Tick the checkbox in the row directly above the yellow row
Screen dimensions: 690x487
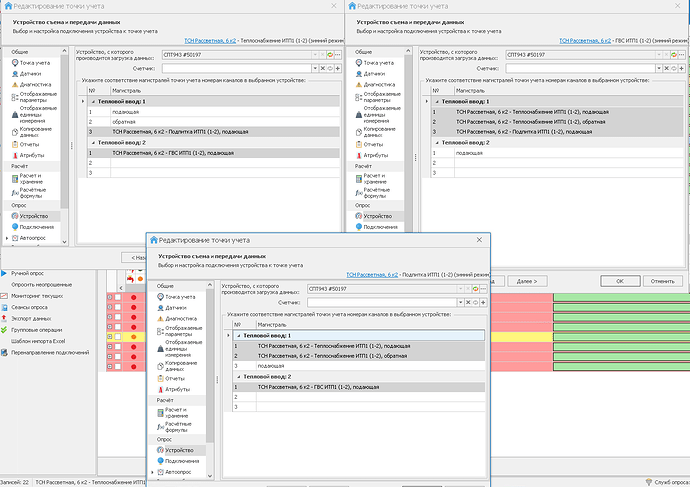click(x=118, y=326)
